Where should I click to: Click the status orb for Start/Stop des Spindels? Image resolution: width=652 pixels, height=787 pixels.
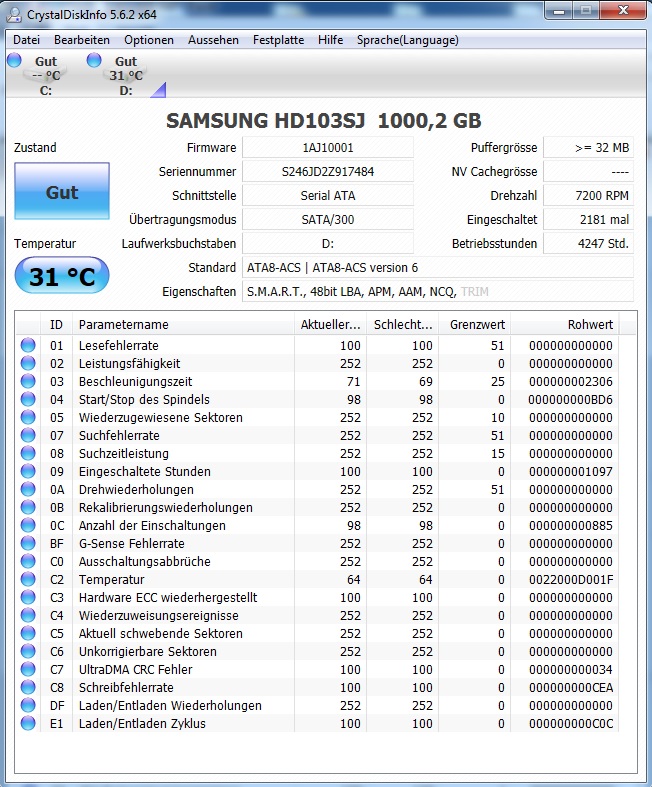click(28, 400)
